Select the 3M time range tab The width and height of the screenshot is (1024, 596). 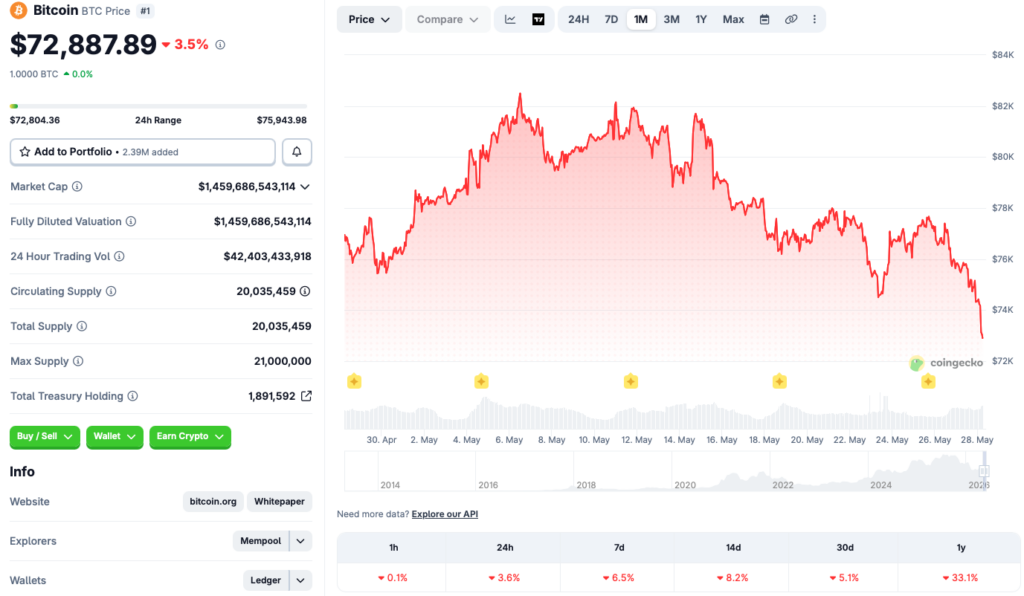pos(671,20)
